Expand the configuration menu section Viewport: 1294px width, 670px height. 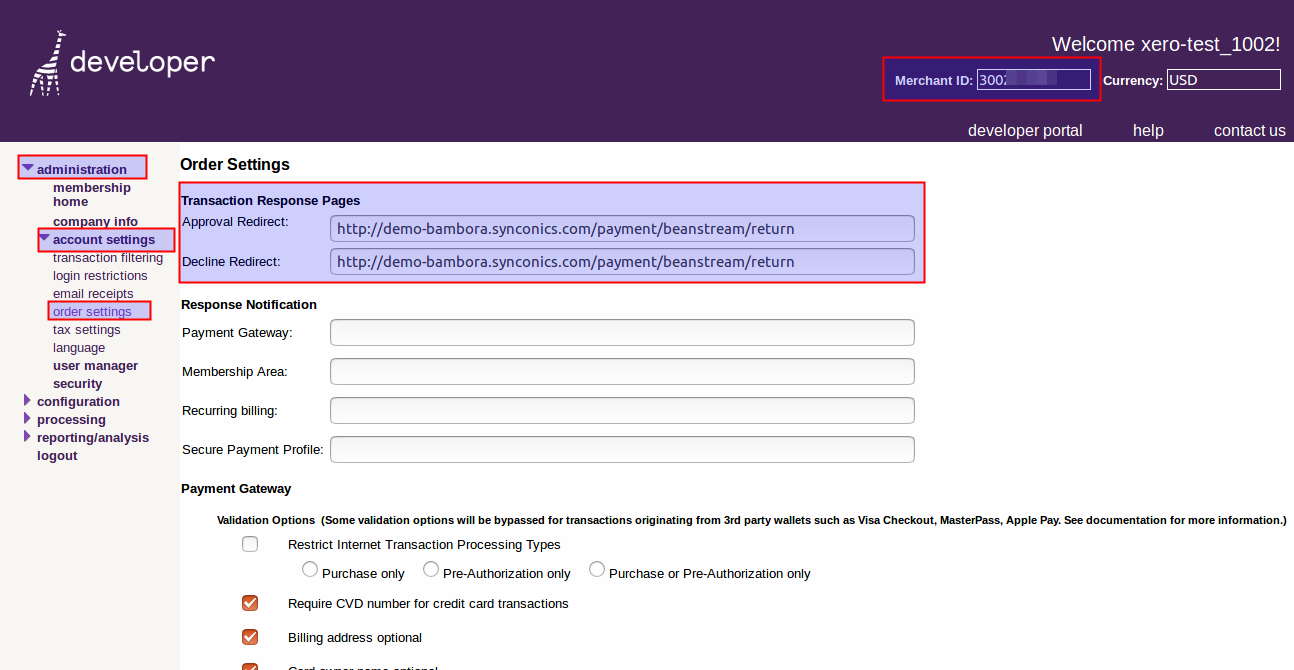pyautogui.click(x=28, y=401)
